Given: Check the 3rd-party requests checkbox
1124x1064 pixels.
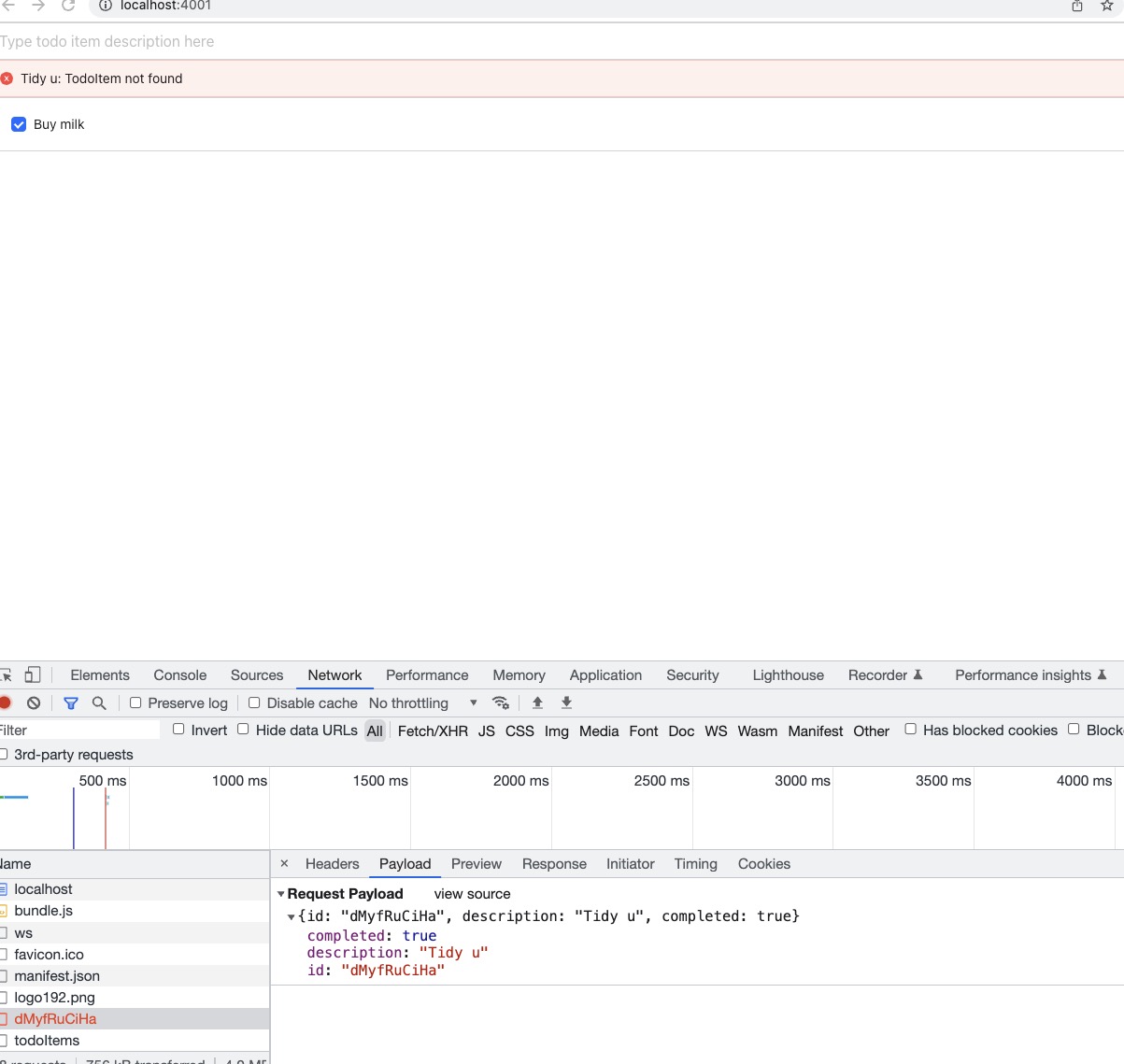Looking at the screenshot, I should click(x=4, y=754).
